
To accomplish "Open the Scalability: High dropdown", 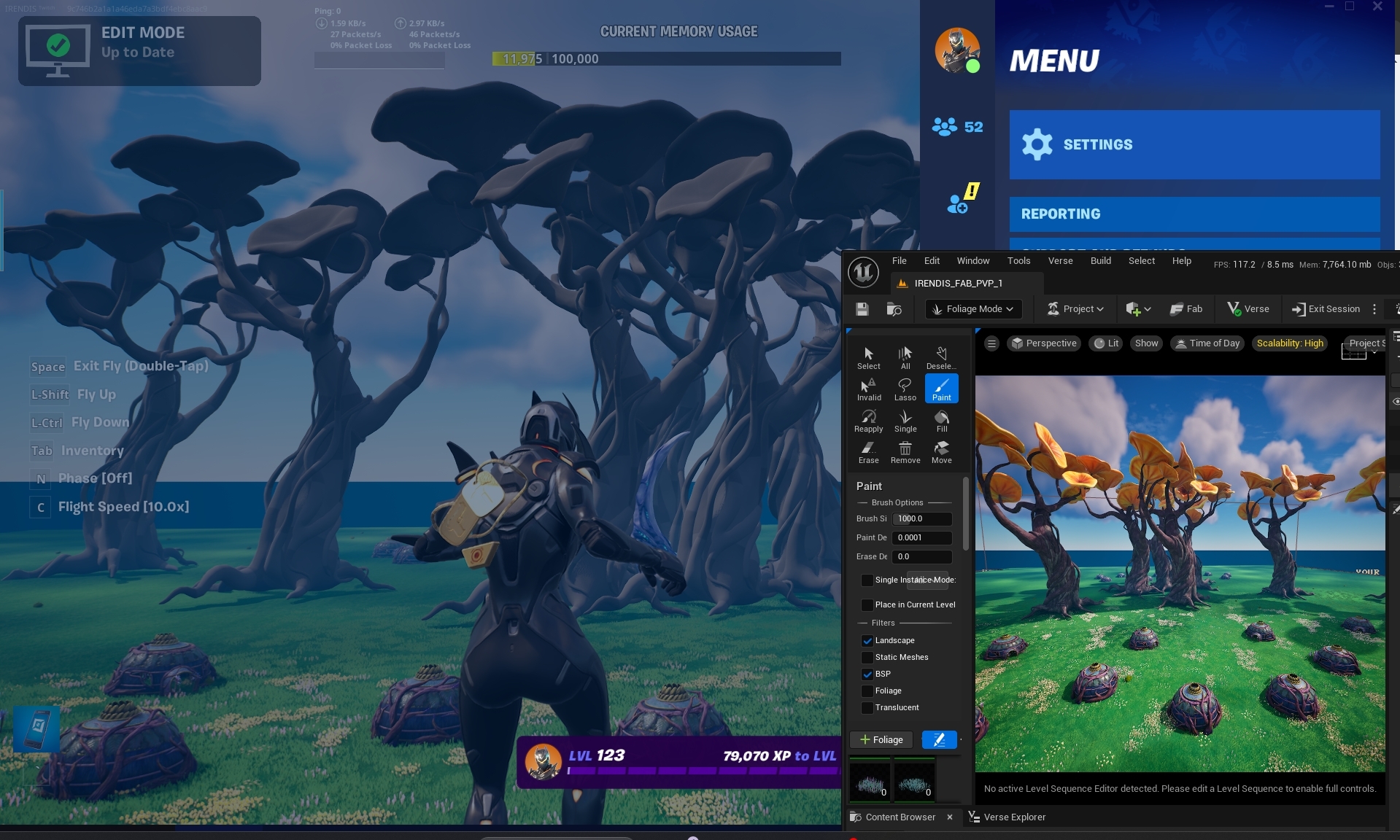I will point(1290,343).
